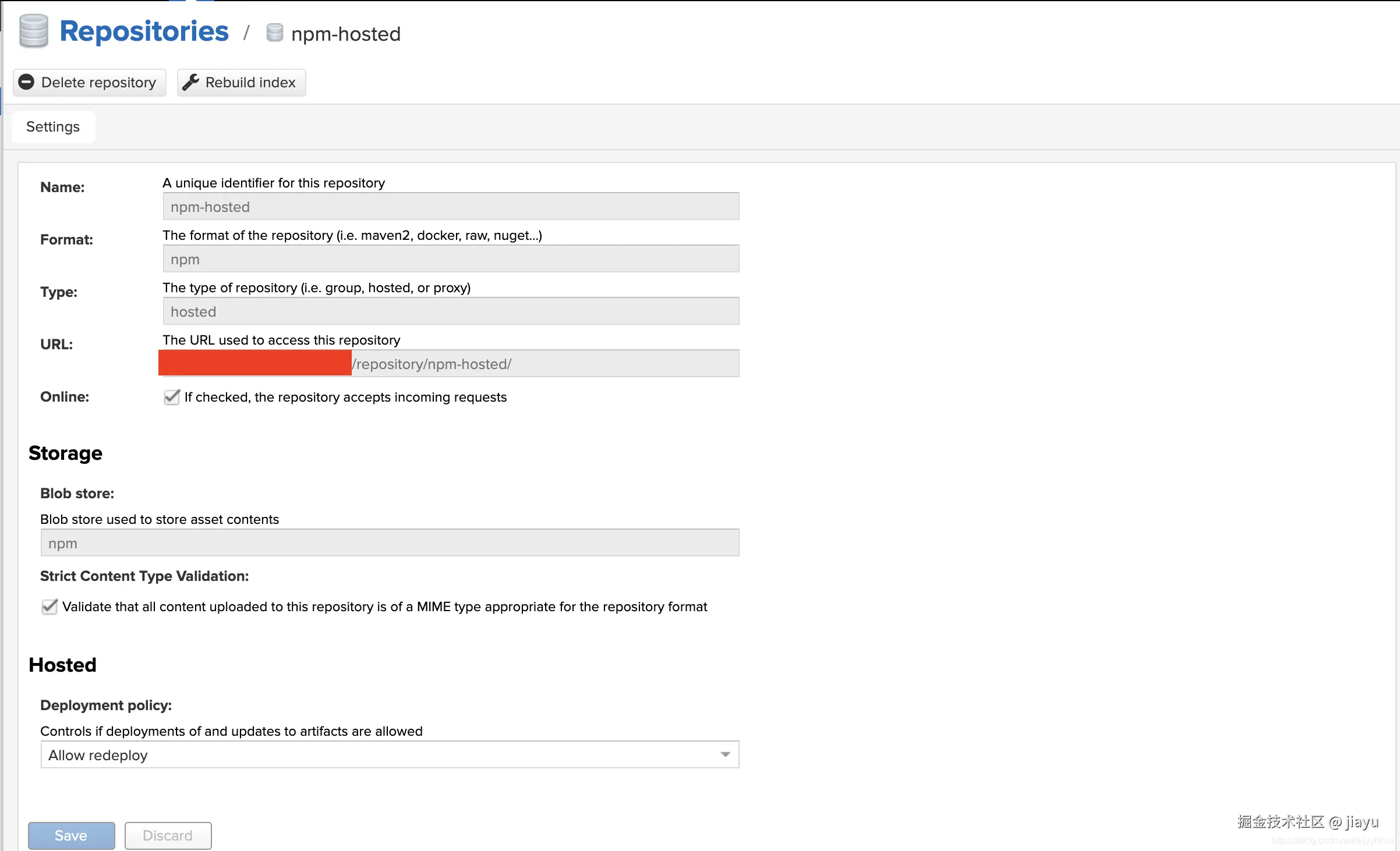Image resolution: width=1400 pixels, height=851 pixels.
Task: Click the Blob store field
Action: tap(390, 543)
